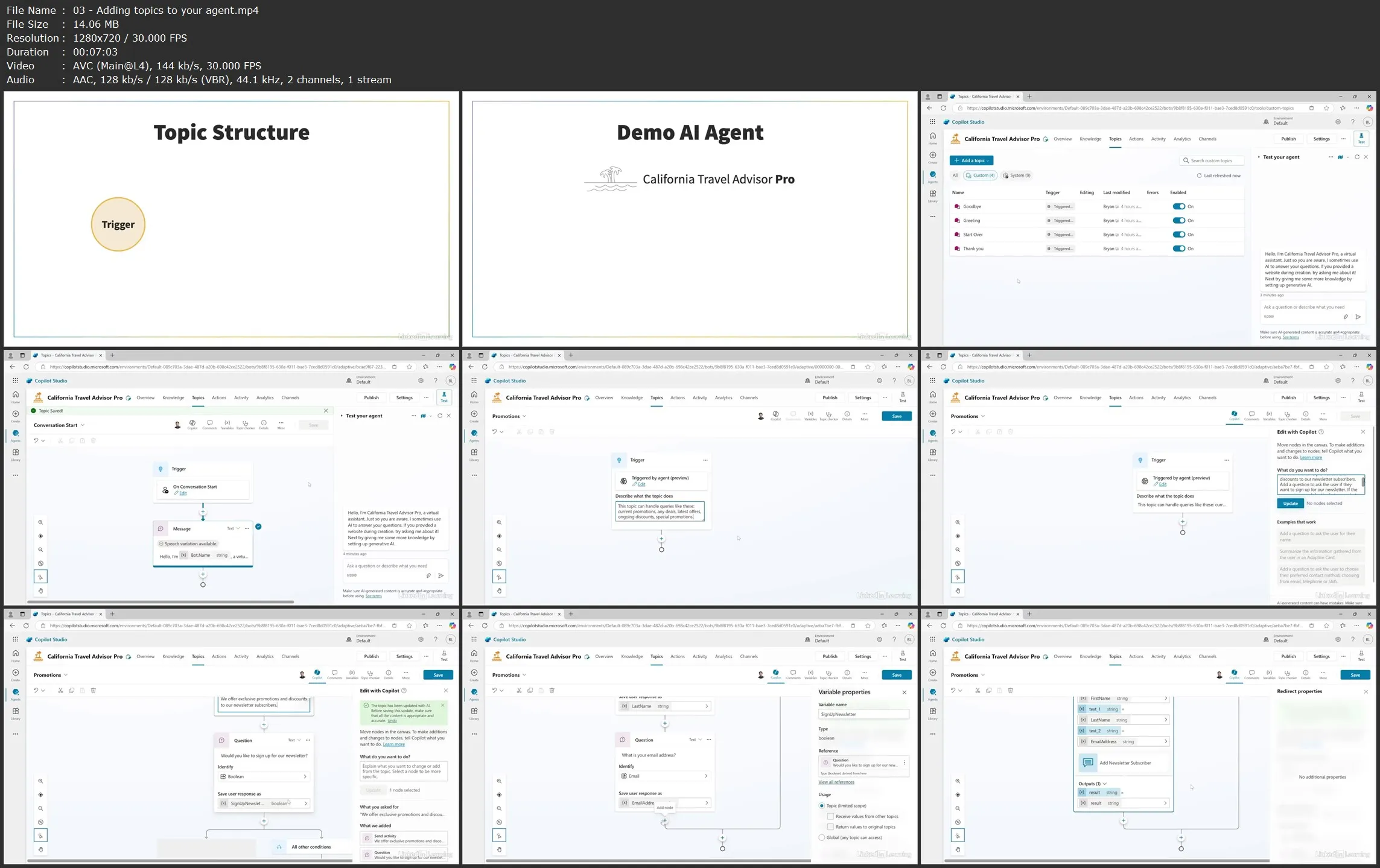
Task: Open the Goodbye topic row
Action: click(1096, 206)
